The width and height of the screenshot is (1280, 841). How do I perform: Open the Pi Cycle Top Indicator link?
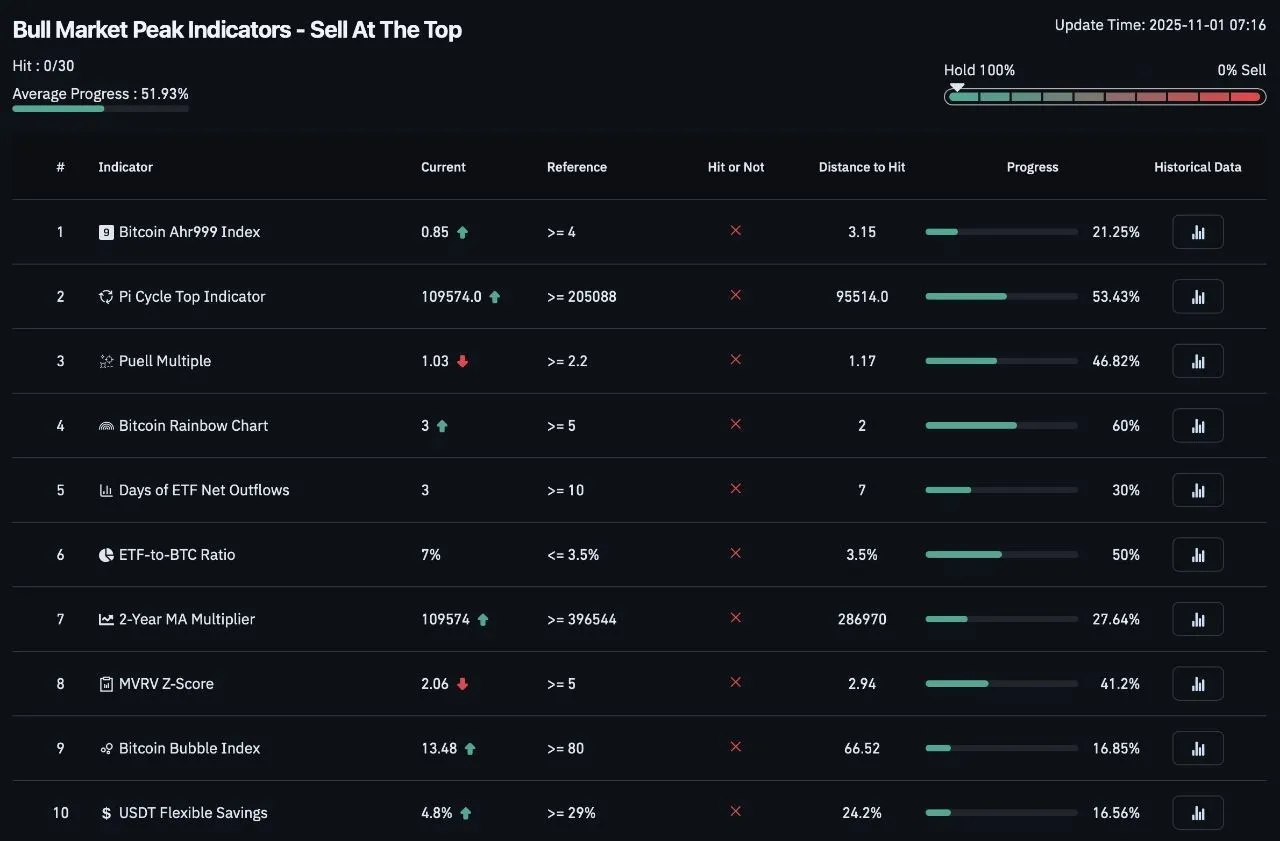[192, 297]
